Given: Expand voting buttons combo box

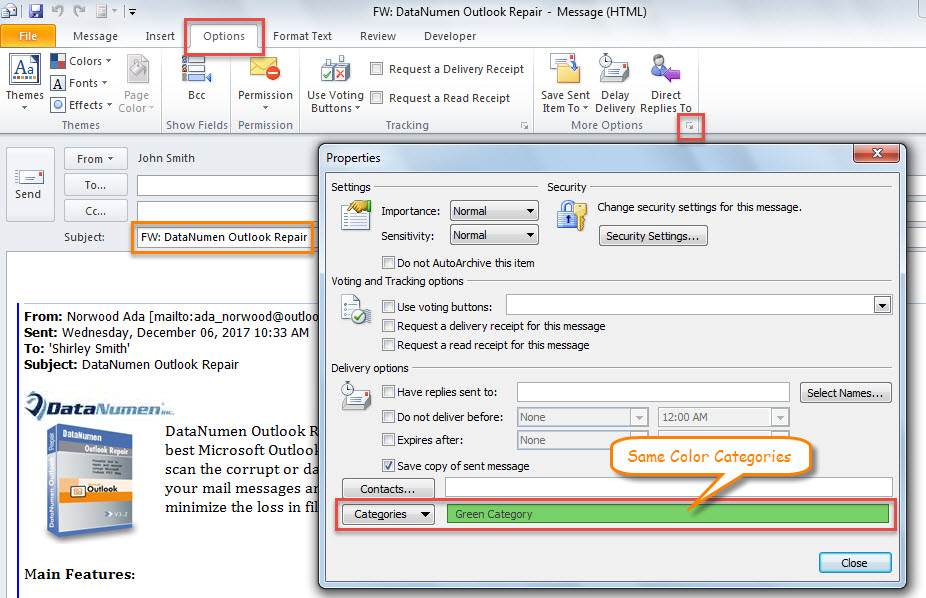Looking at the screenshot, I should pos(882,305).
